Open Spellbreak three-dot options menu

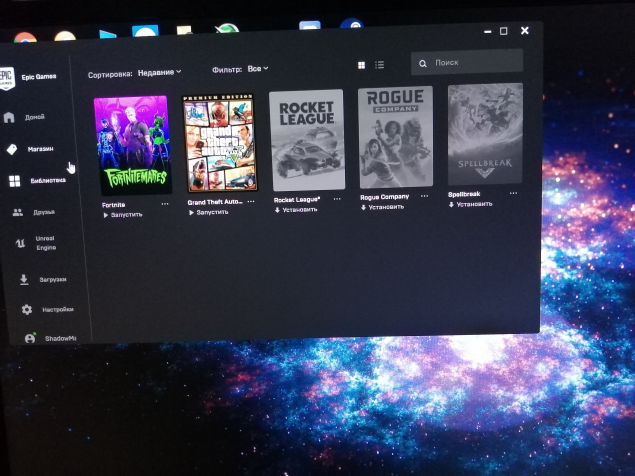point(514,193)
